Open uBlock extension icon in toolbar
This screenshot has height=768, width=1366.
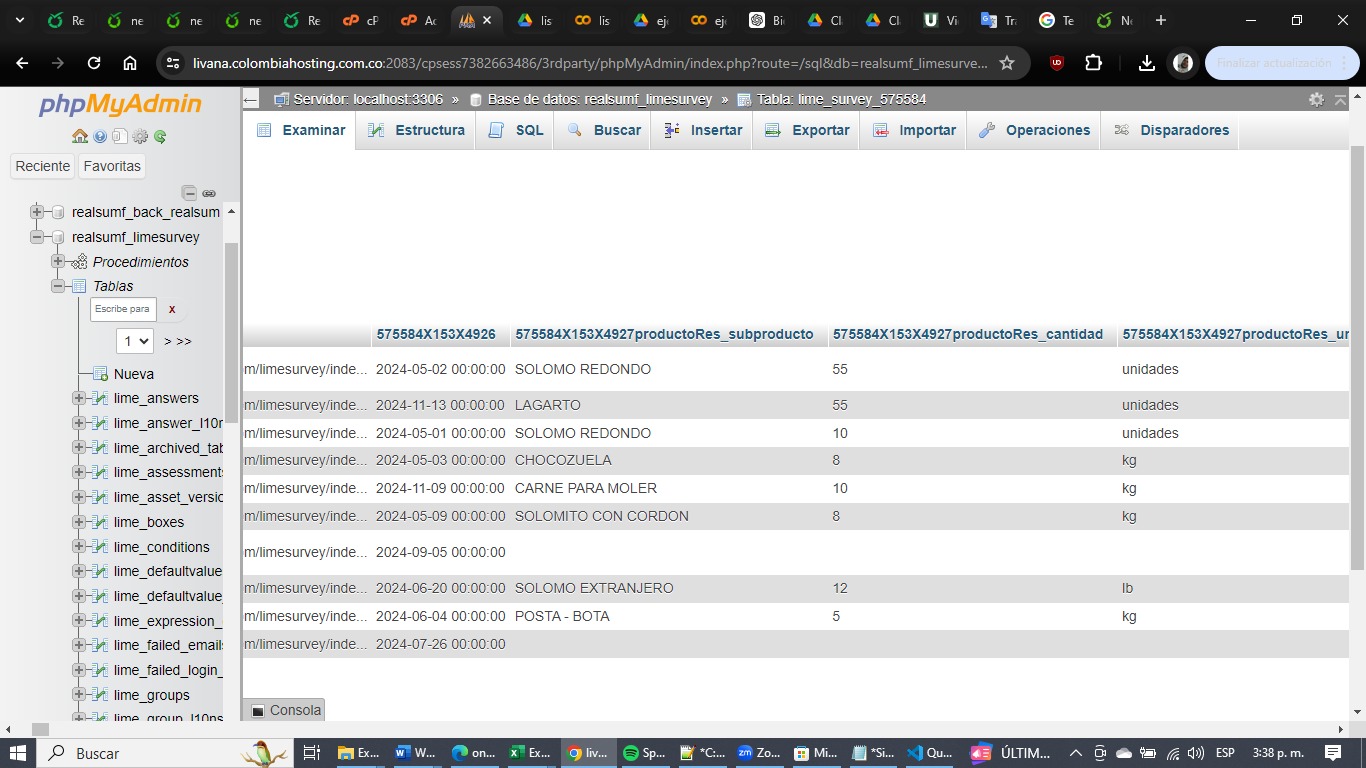coord(1057,63)
